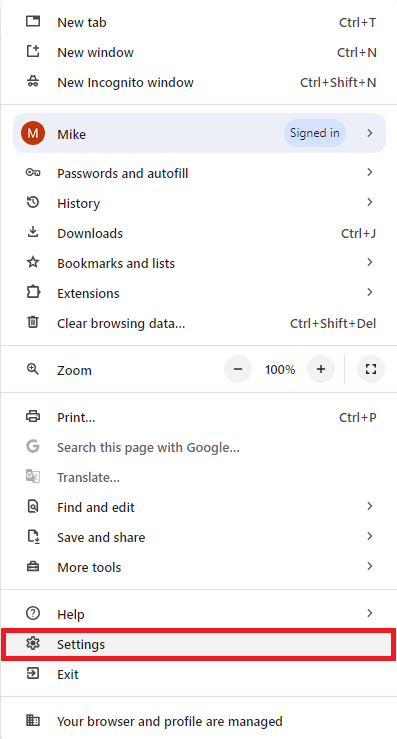Open the Settings menu entry
Image resolution: width=397 pixels, height=739 pixels.
198,644
